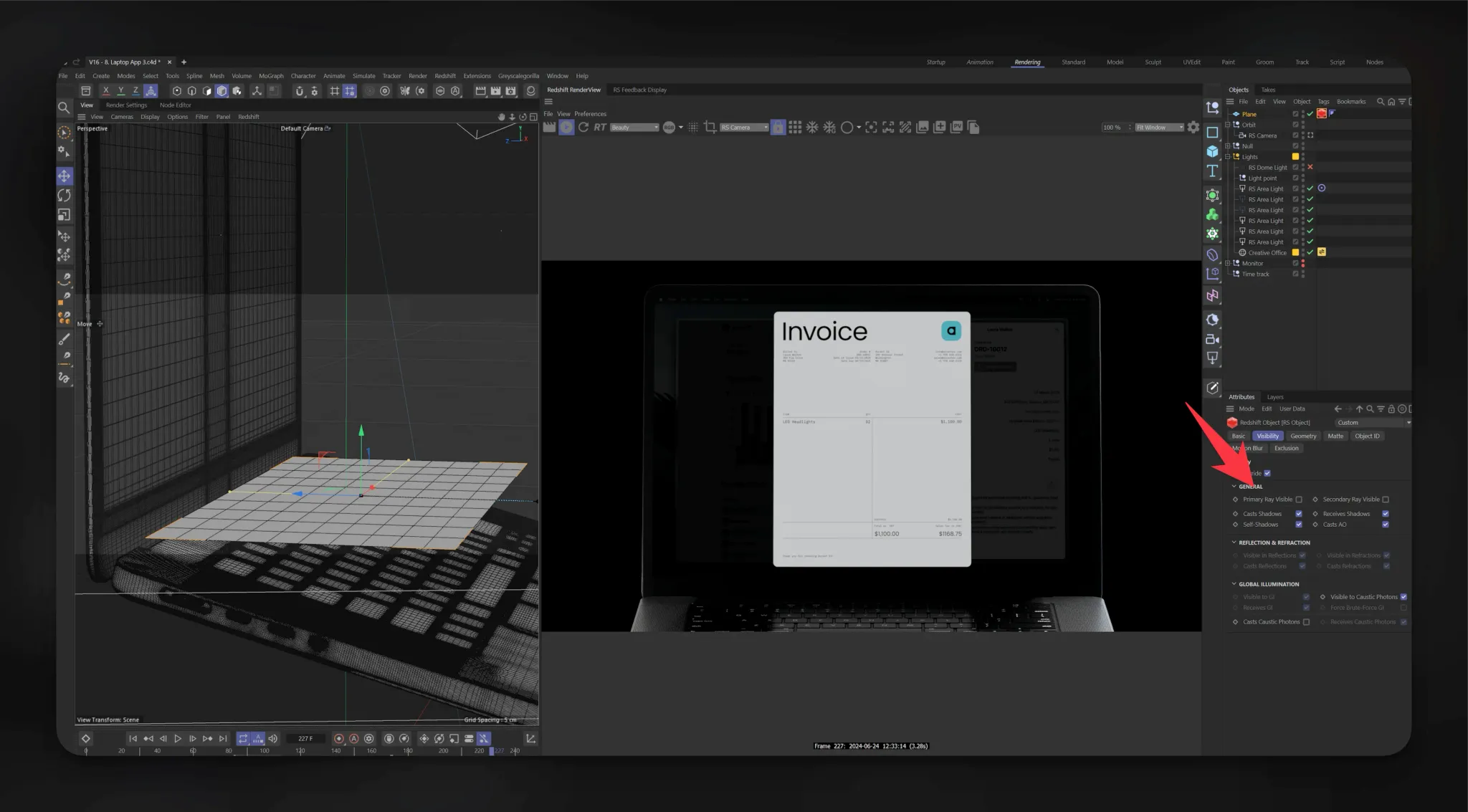Screen dimensions: 1468x812
Task: Collapse the GENERAL section in Attributes
Action: click(1234, 486)
